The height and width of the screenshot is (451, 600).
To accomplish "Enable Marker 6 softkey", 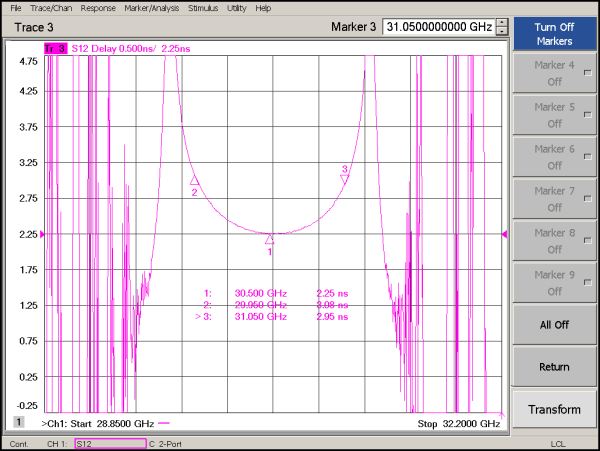I will [554, 156].
